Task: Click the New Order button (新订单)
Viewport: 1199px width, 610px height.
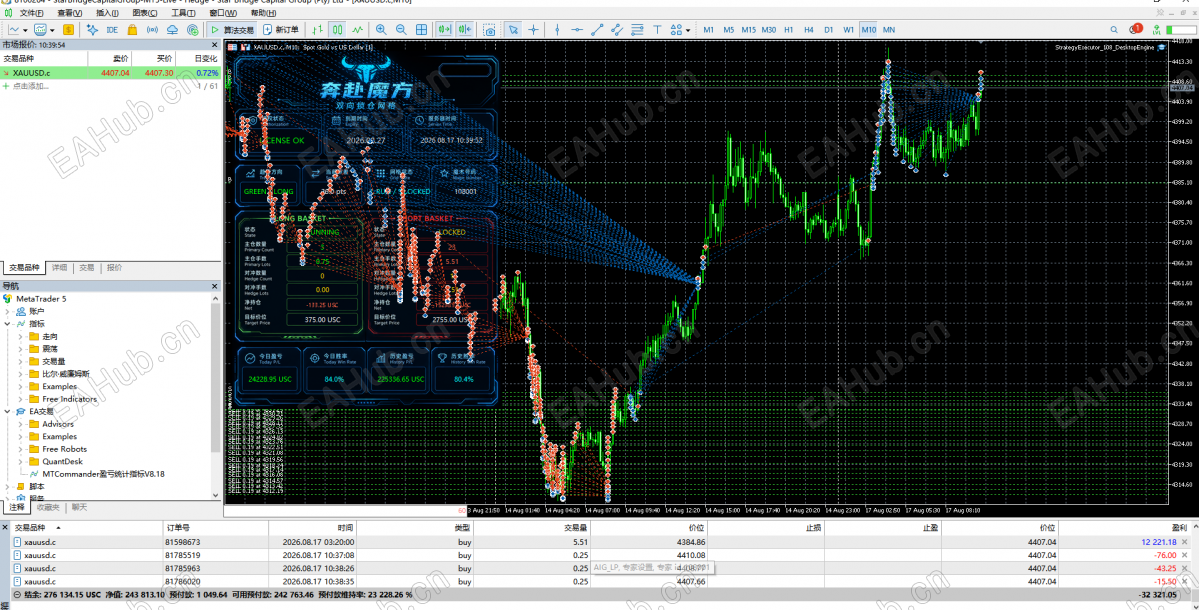Action: (x=281, y=30)
